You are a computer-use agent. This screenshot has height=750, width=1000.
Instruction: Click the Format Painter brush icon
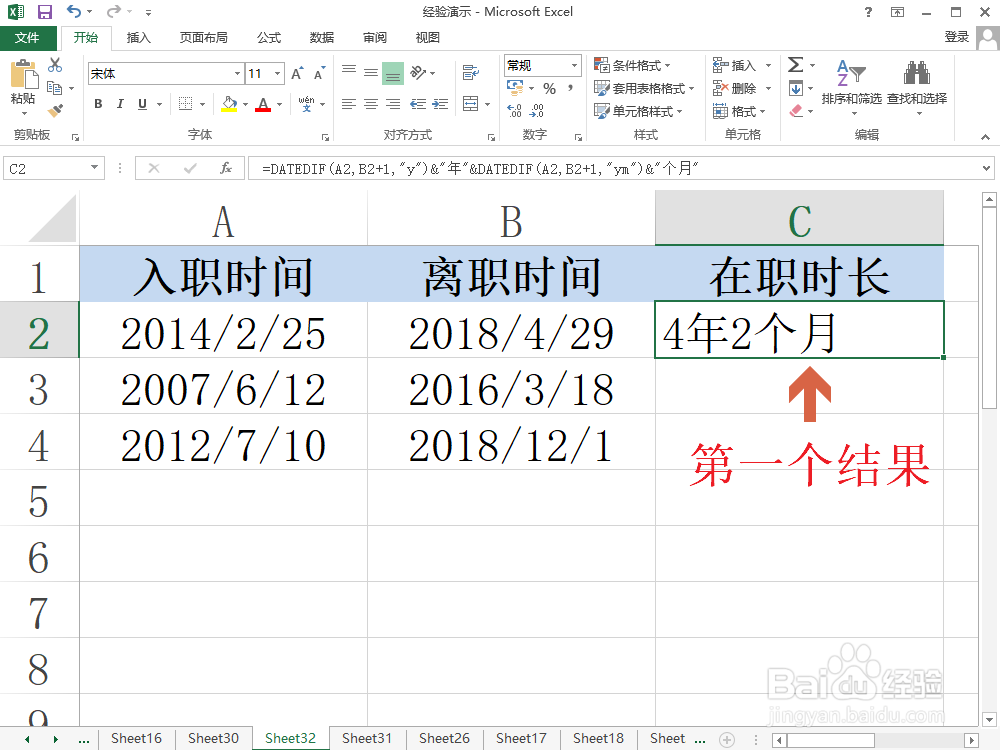point(55,111)
